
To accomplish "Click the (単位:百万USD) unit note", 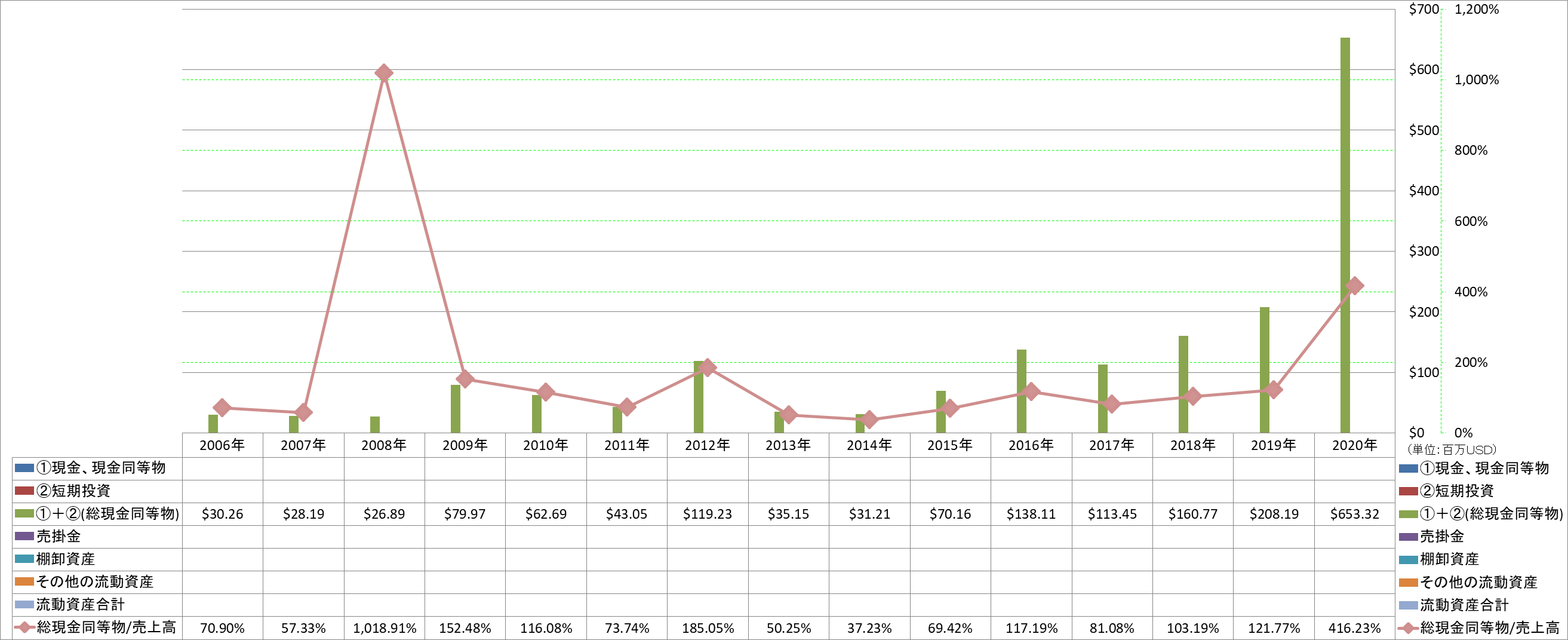I will (x=1452, y=450).
